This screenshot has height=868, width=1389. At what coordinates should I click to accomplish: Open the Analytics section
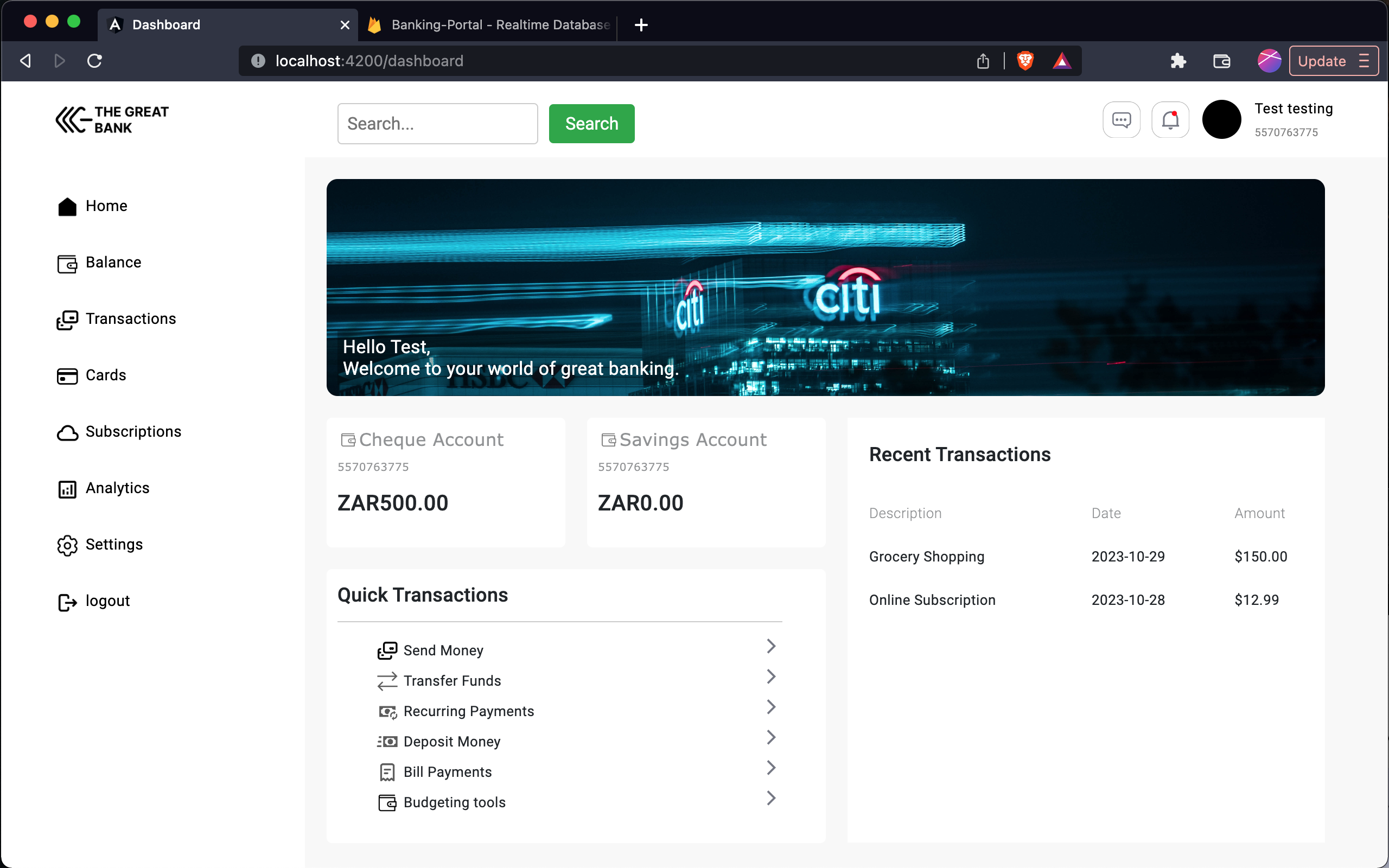pos(117,487)
